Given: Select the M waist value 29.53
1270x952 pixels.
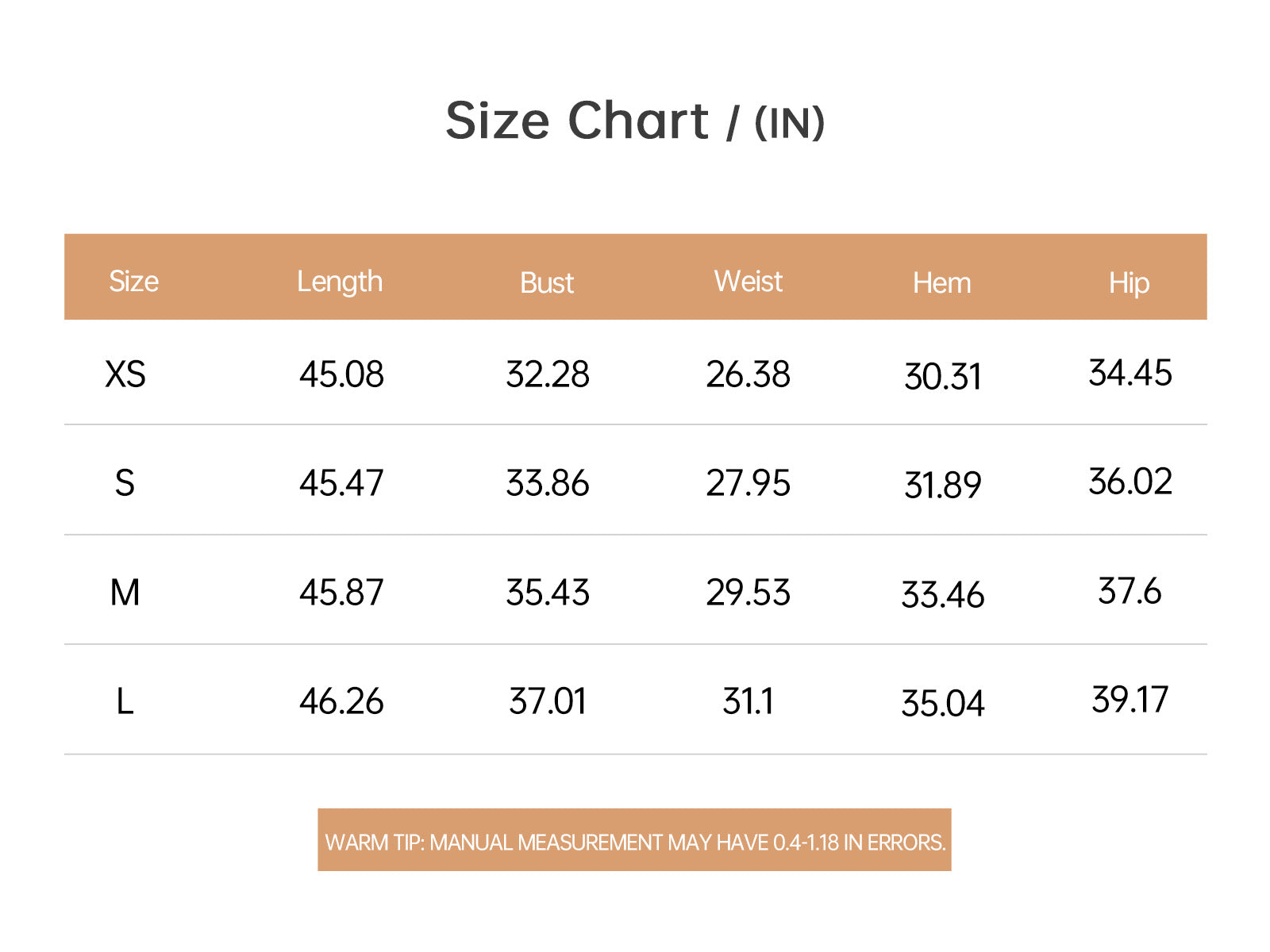Looking at the screenshot, I should 748,593.
